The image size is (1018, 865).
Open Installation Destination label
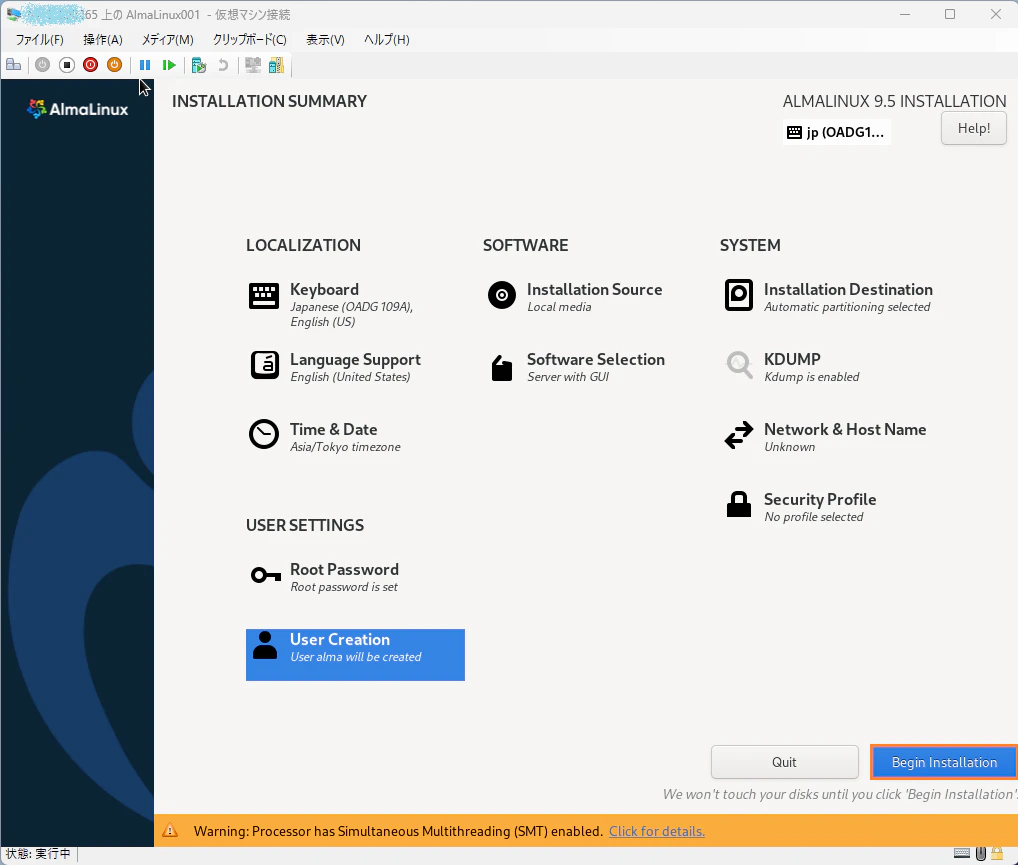coord(849,290)
